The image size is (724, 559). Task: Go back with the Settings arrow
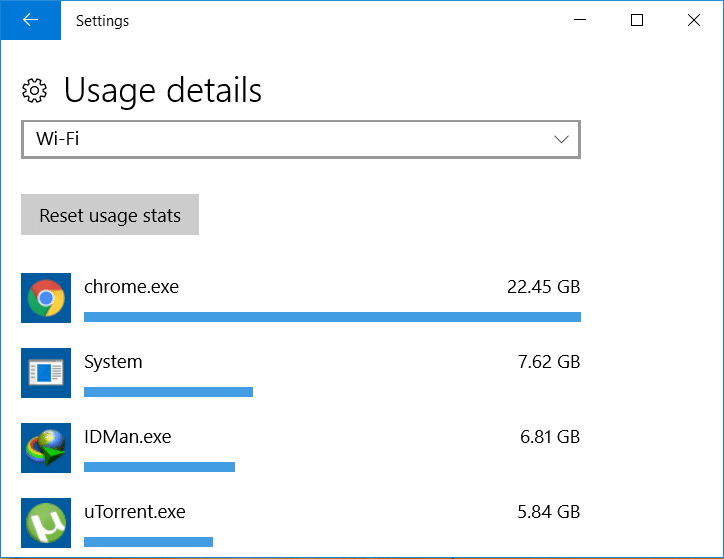[30, 20]
